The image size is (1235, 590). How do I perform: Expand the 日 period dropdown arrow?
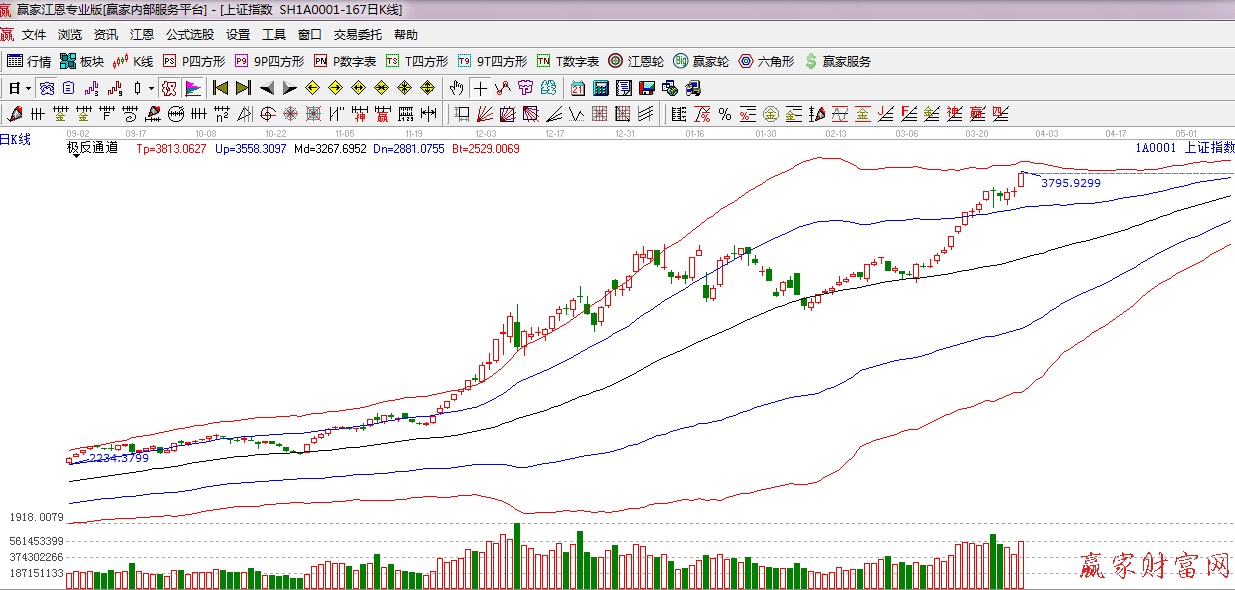point(28,88)
